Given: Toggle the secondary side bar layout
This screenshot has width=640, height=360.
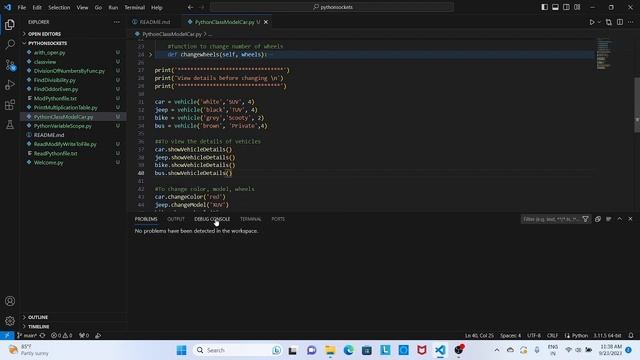Looking at the screenshot, I should (566, 7).
